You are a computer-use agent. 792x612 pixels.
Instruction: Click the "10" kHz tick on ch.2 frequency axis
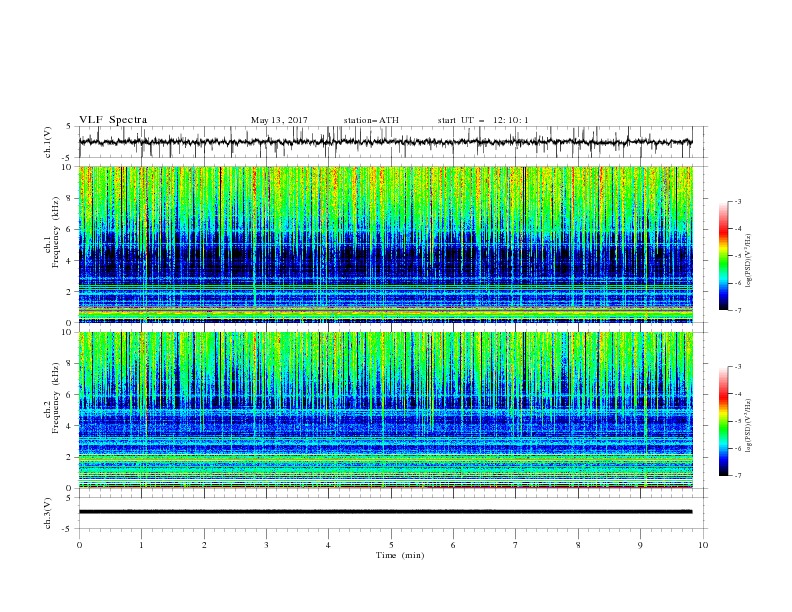click(x=68, y=332)
